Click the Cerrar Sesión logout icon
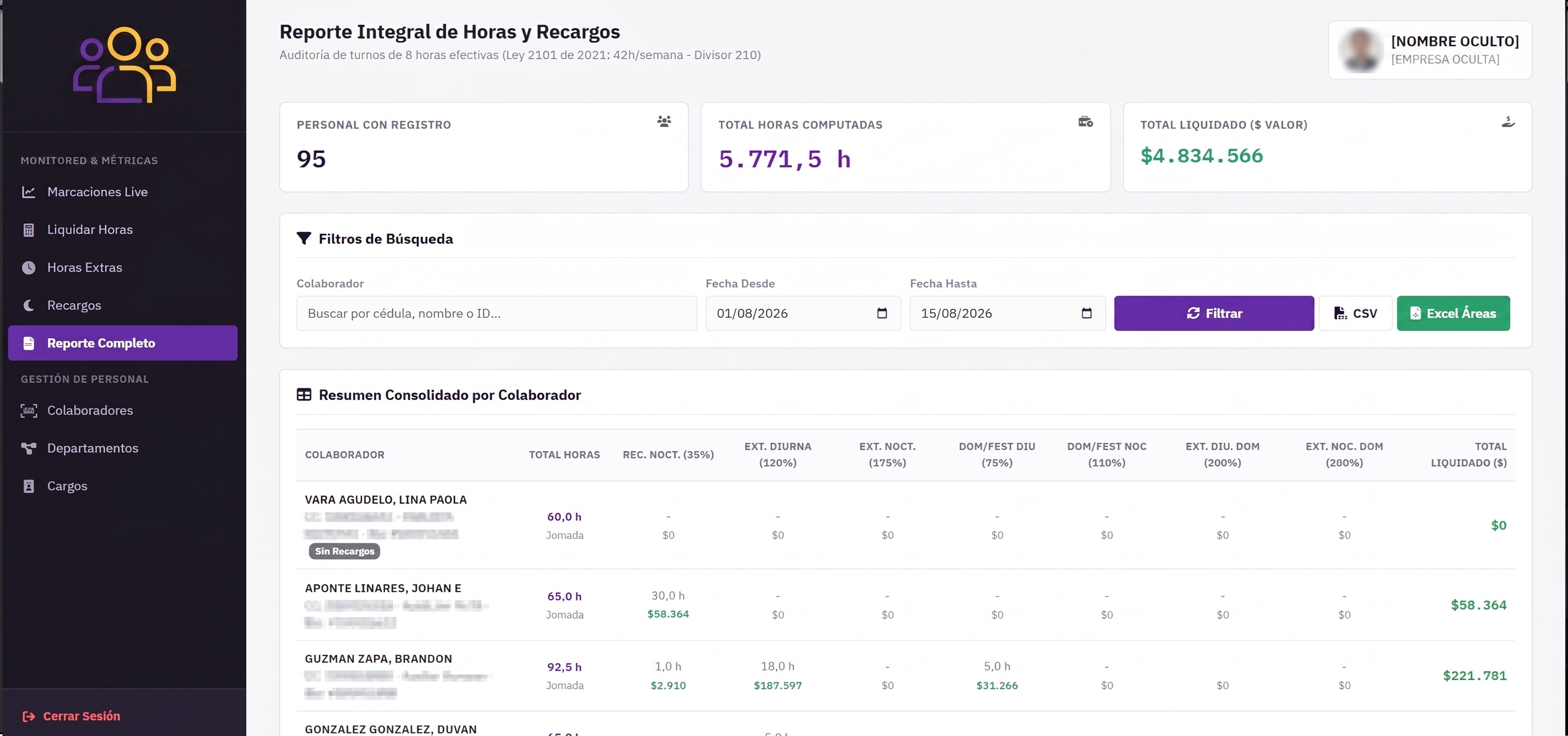 tap(29, 717)
